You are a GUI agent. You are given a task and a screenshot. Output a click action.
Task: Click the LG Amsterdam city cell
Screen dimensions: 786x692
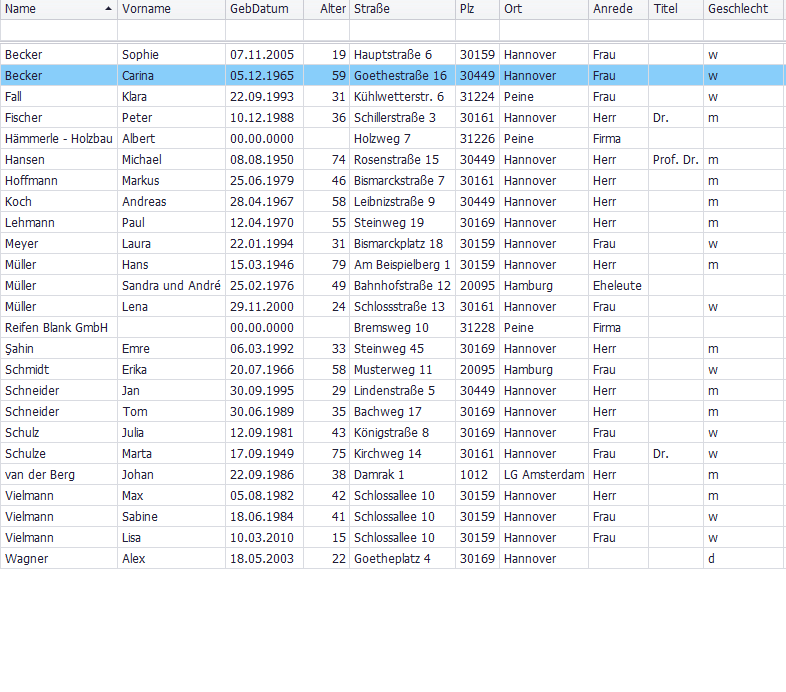tap(543, 475)
